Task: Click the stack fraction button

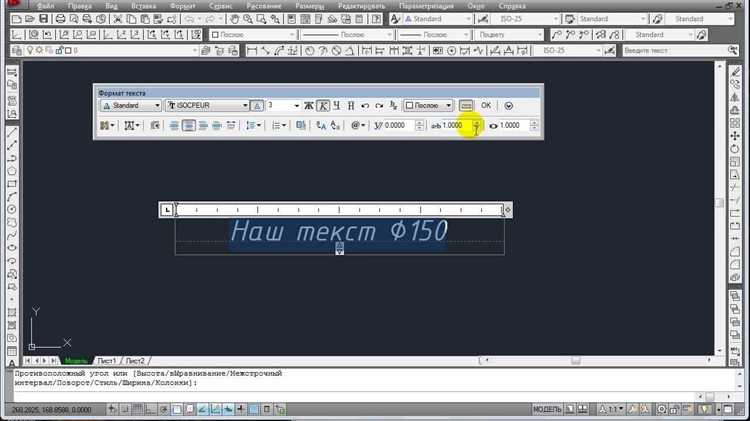Action: (x=393, y=106)
